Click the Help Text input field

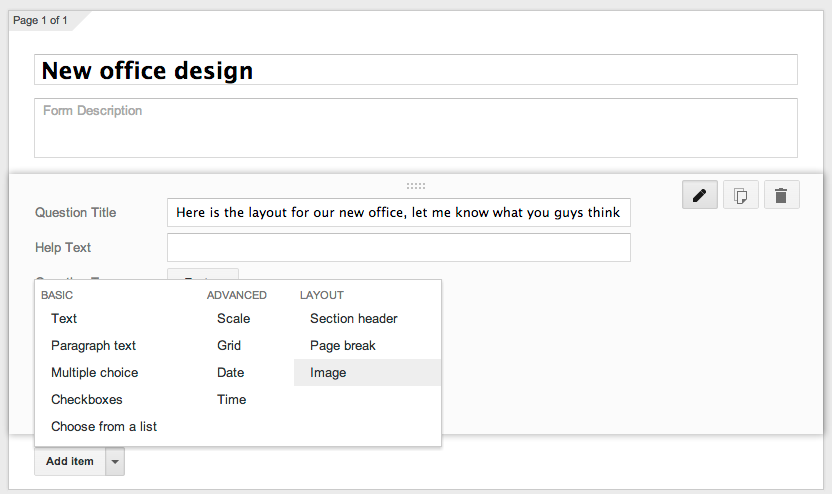[x=398, y=247]
